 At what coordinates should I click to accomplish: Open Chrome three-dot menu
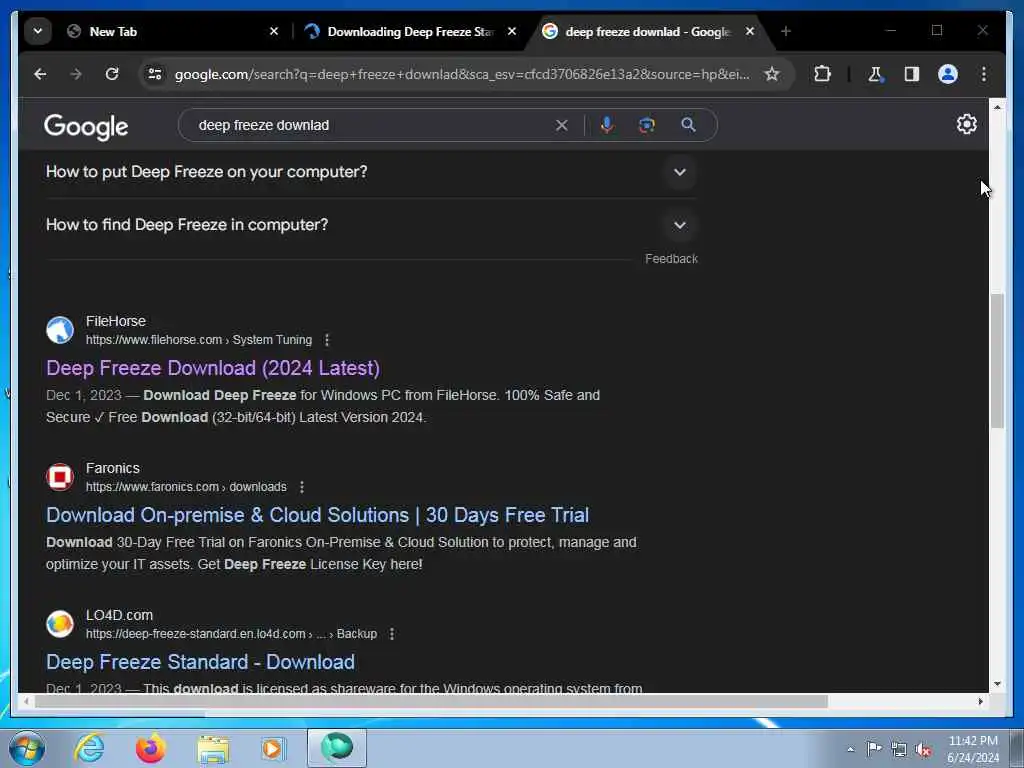tap(984, 74)
